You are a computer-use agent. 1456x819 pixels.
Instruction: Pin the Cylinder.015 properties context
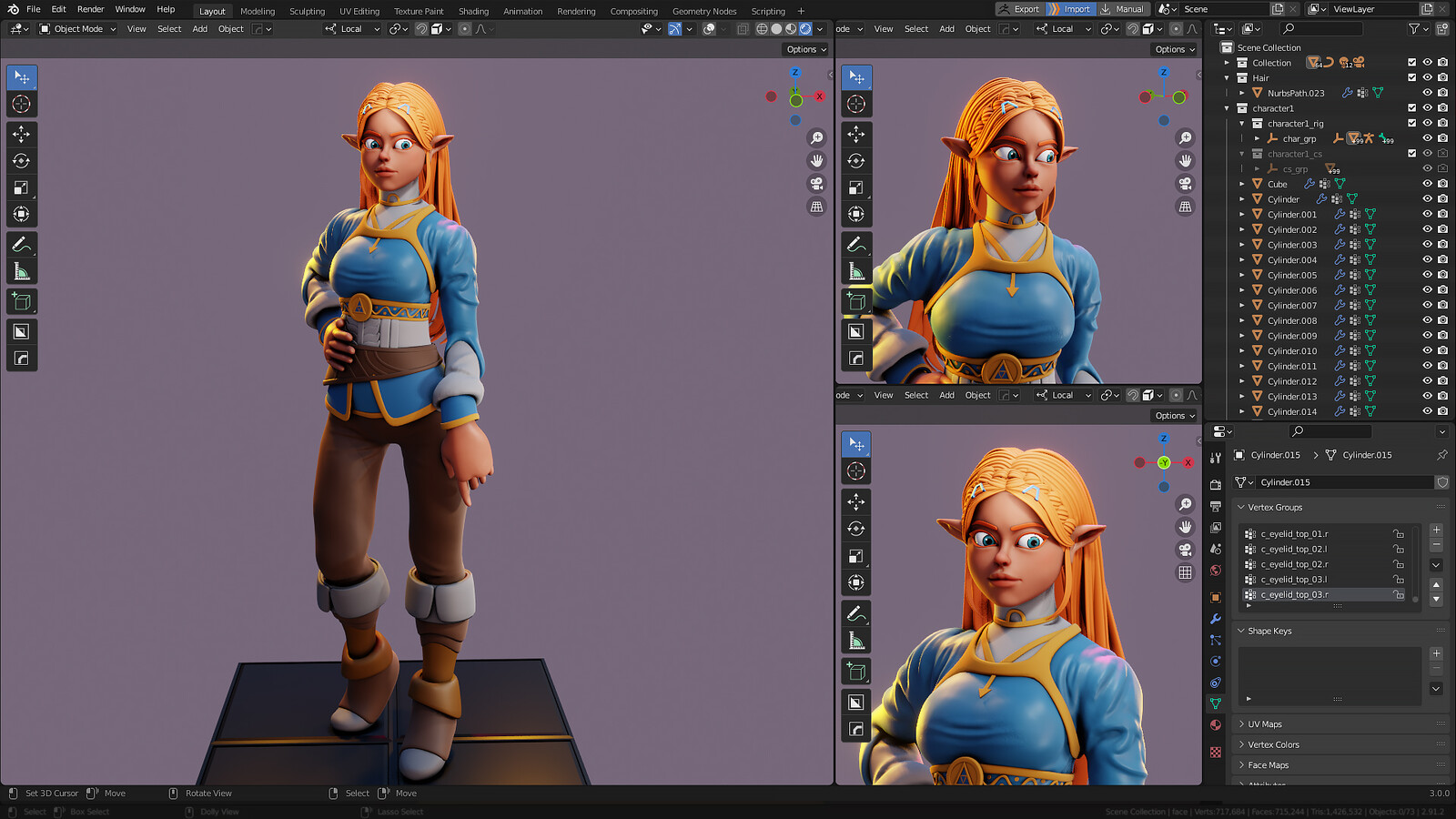click(1441, 455)
